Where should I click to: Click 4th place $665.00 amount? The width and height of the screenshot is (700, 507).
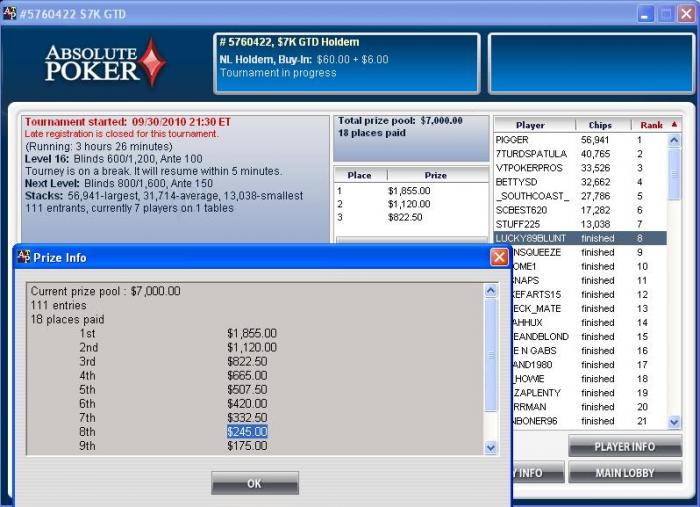point(247,375)
